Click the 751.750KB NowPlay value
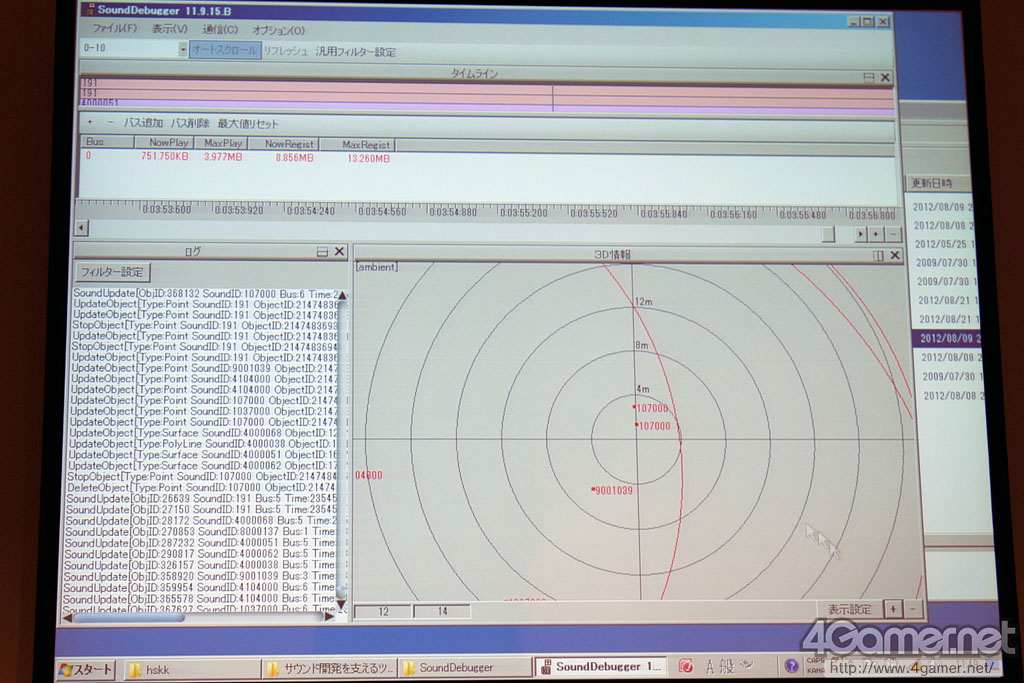 [x=165, y=157]
